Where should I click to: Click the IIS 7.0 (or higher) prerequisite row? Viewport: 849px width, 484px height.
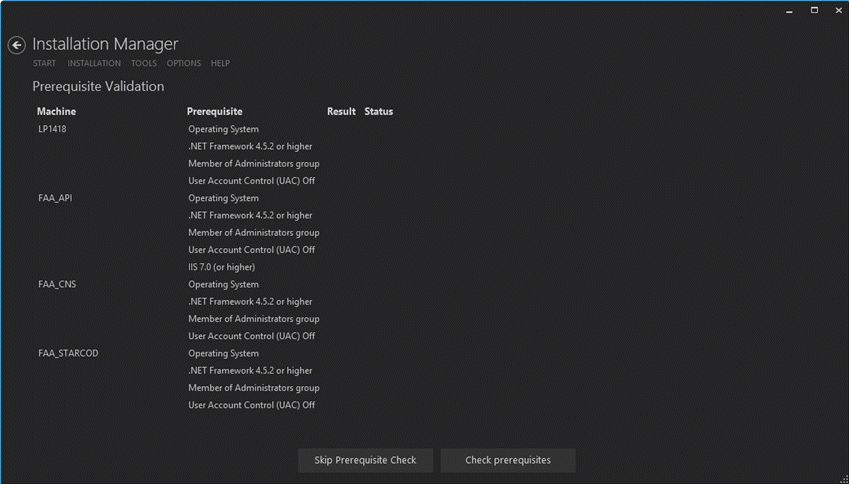tap(221, 267)
